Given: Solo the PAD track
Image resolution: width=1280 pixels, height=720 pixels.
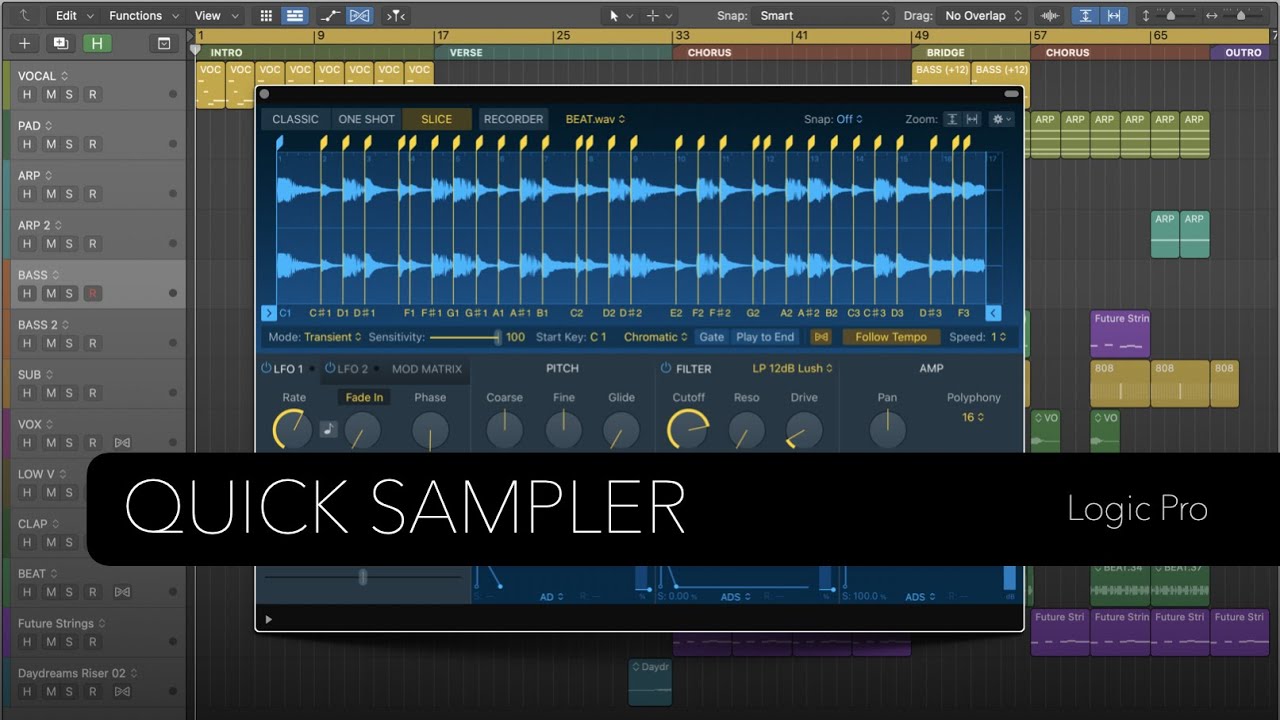Looking at the screenshot, I should [x=69, y=144].
